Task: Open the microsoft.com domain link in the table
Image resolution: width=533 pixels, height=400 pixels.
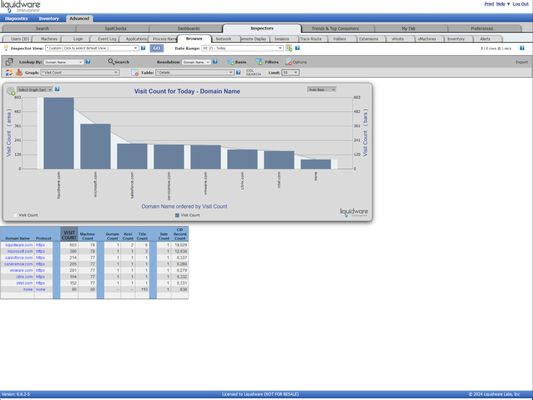Action: click(x=20, y=251)
